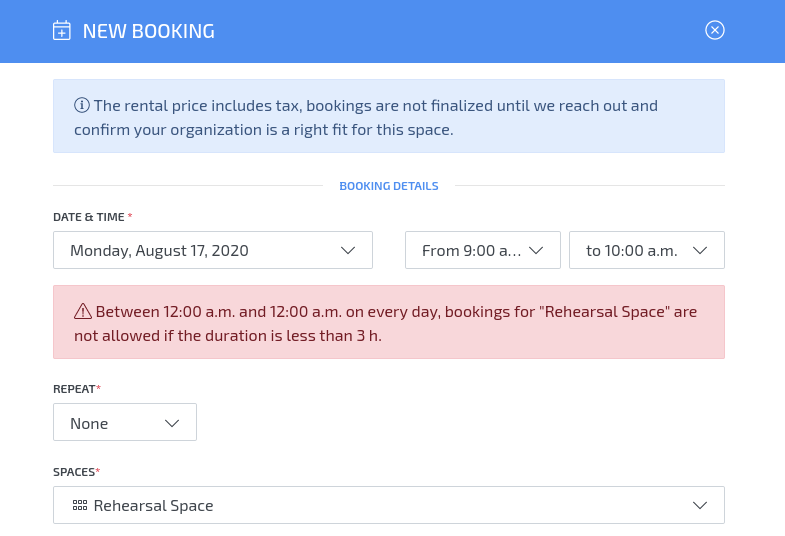Click the chevron in the Spaces field
This screenshot has height=536, width=785.
700,506
